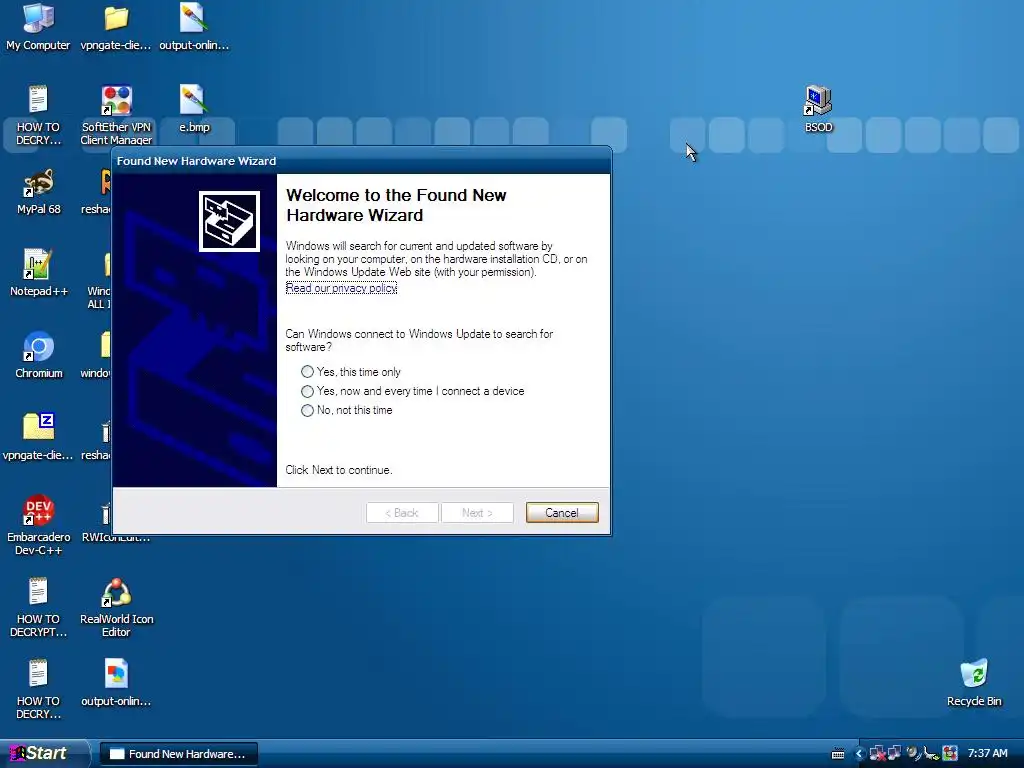This screenshot has height=768, width=1024.
Task: Select the e.bmp image file
Action: tap(194, 109)
